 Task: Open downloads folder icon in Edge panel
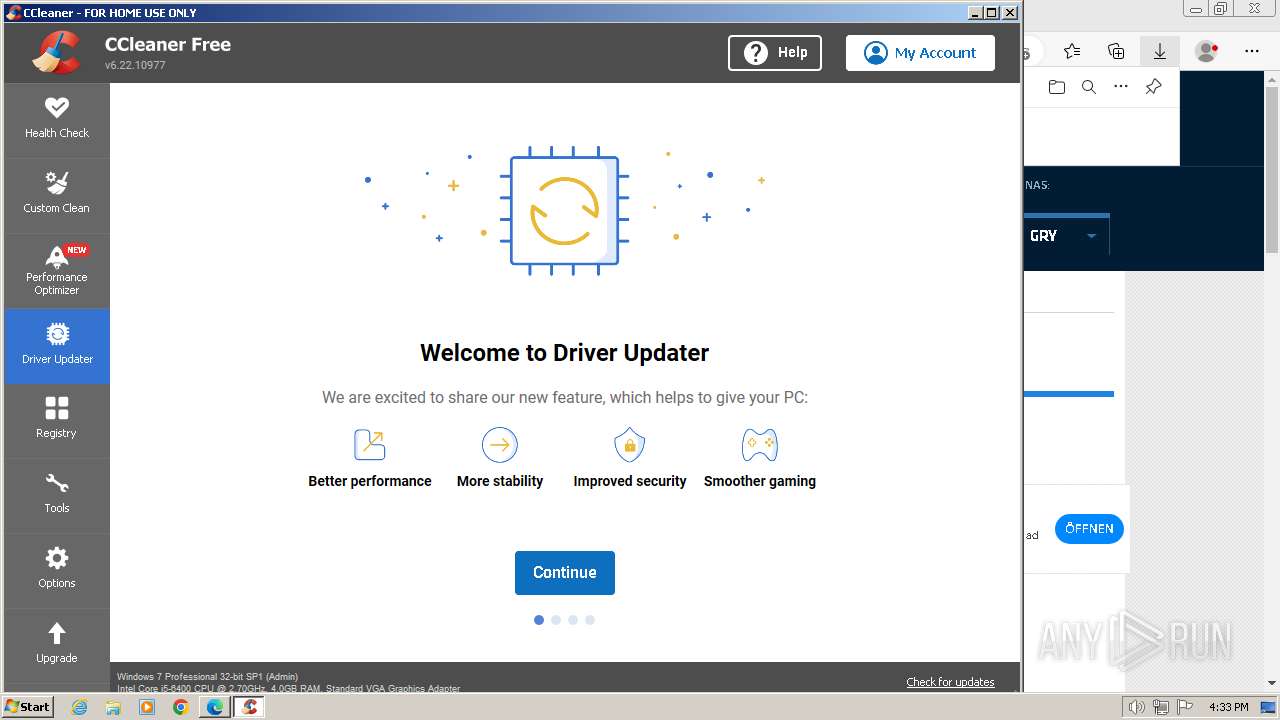(1057, 87)
